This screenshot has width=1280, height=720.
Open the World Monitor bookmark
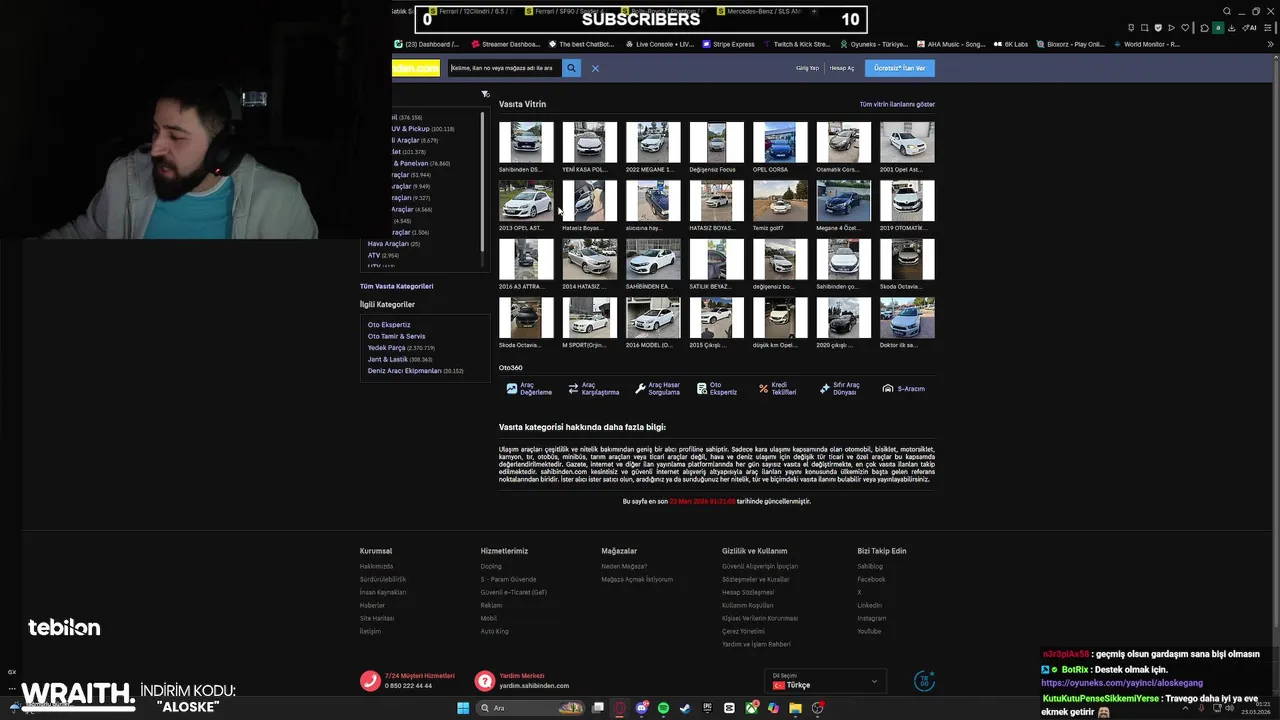[1146, 44]
